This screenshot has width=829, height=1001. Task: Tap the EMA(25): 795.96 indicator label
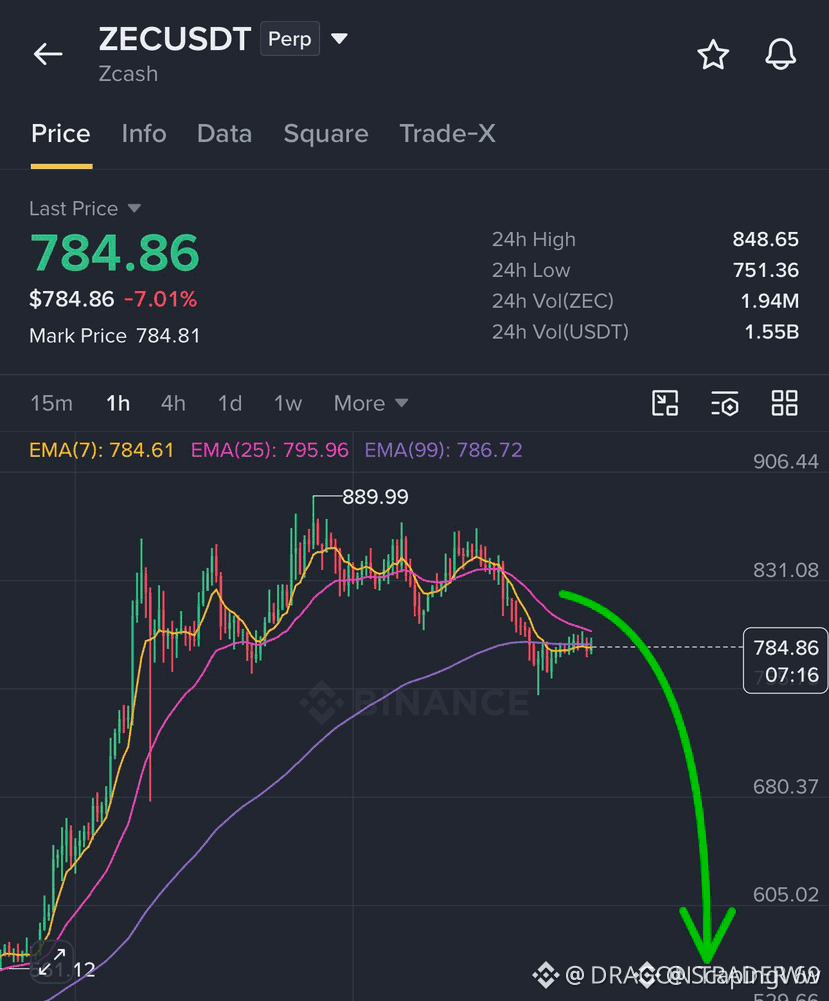(270, 450)
